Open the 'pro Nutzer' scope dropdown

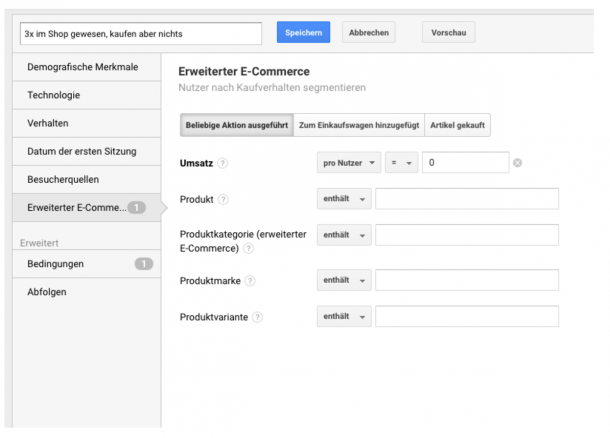coord(349,163)
